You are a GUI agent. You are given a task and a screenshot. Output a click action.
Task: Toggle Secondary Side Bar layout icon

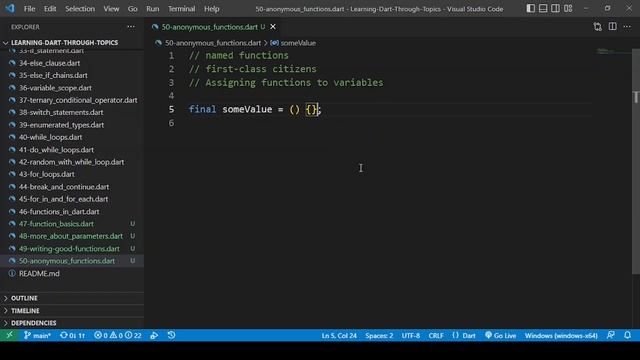(x=556, y=8)
